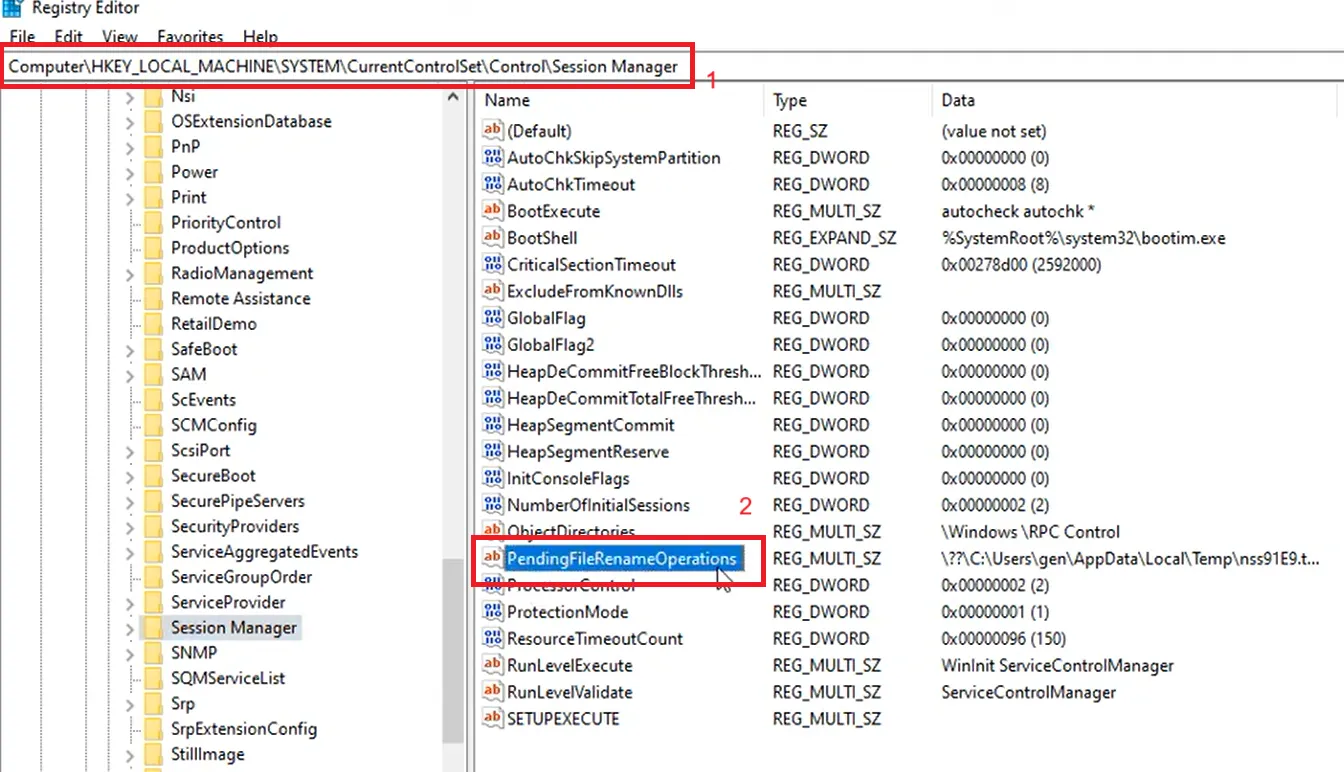Click the Registry Editor title bar icon
Screen dimensions: 1344x772
10,8
